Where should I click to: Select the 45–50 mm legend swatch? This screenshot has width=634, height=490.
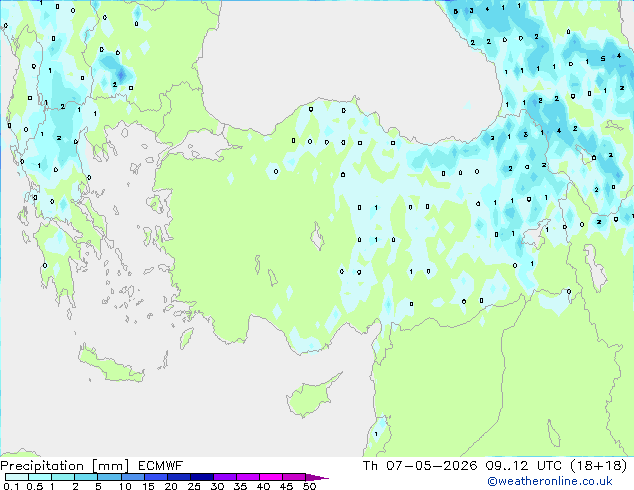point(294,477)
